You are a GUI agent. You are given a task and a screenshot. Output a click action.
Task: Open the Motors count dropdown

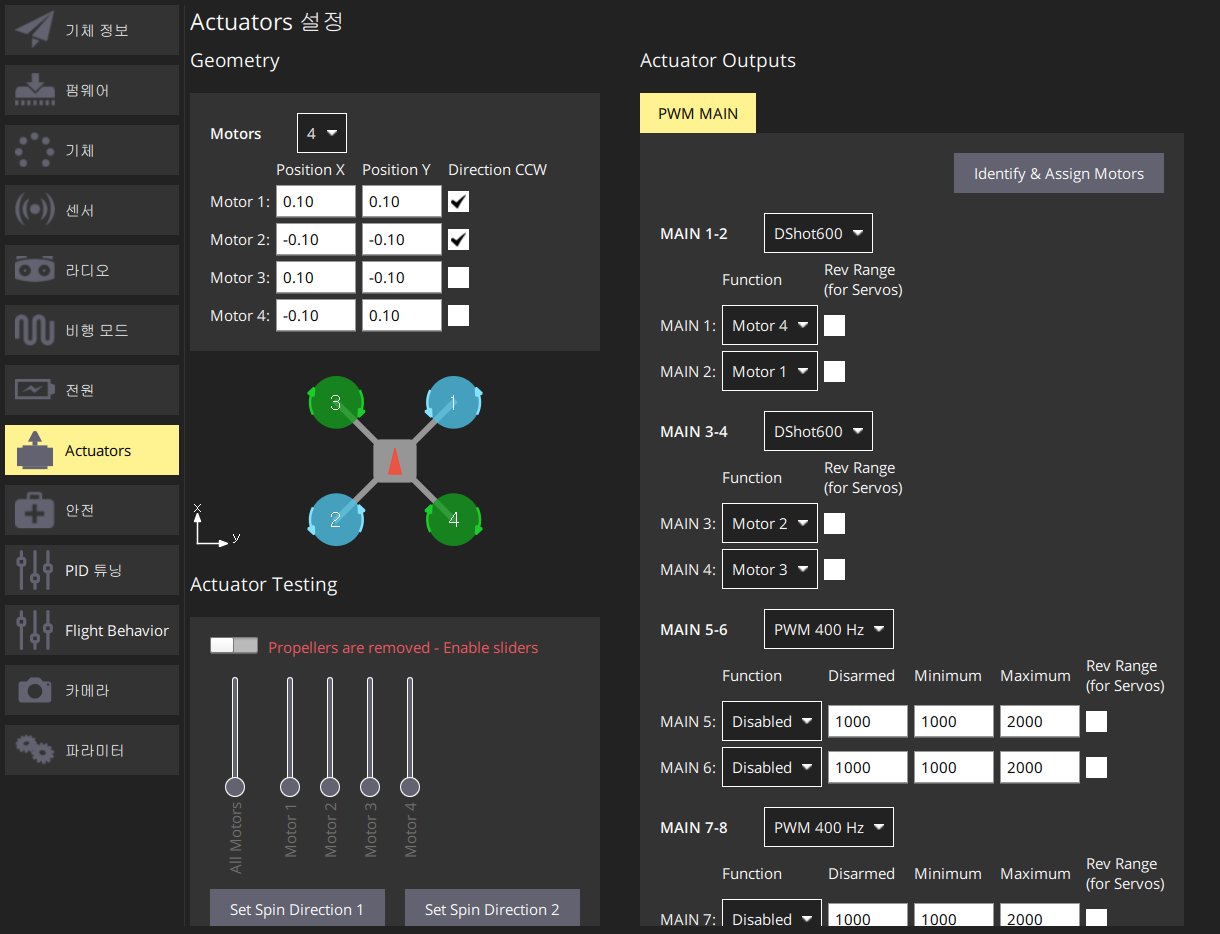[322, 133]
